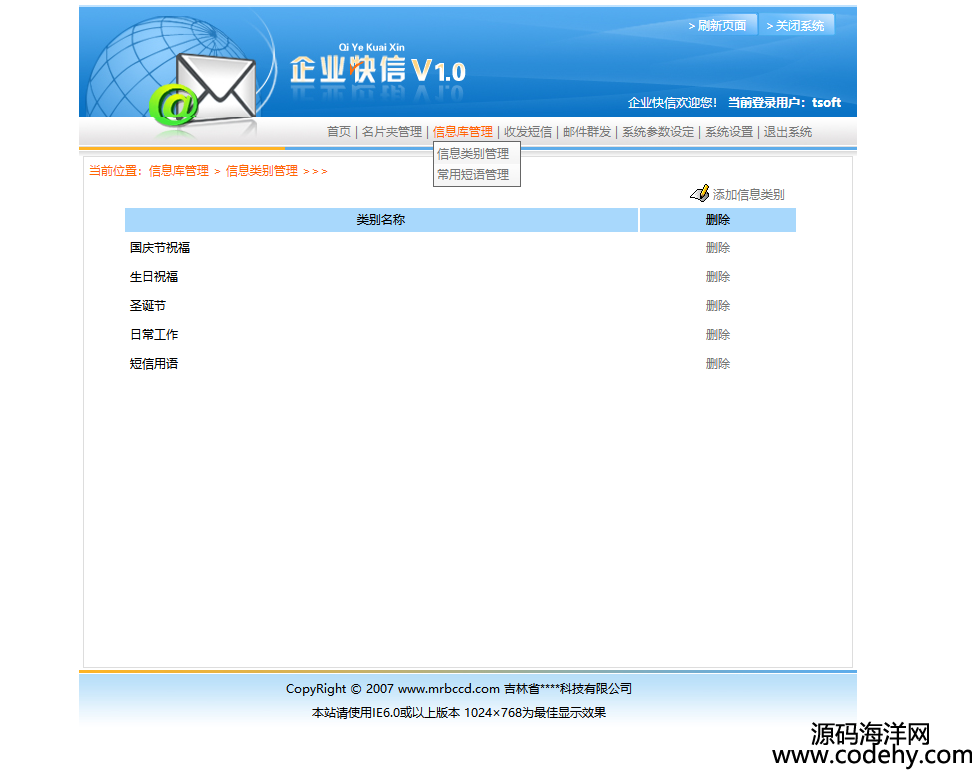
Task: Click 关闭系统 button
Action: [x=796, y=26]
